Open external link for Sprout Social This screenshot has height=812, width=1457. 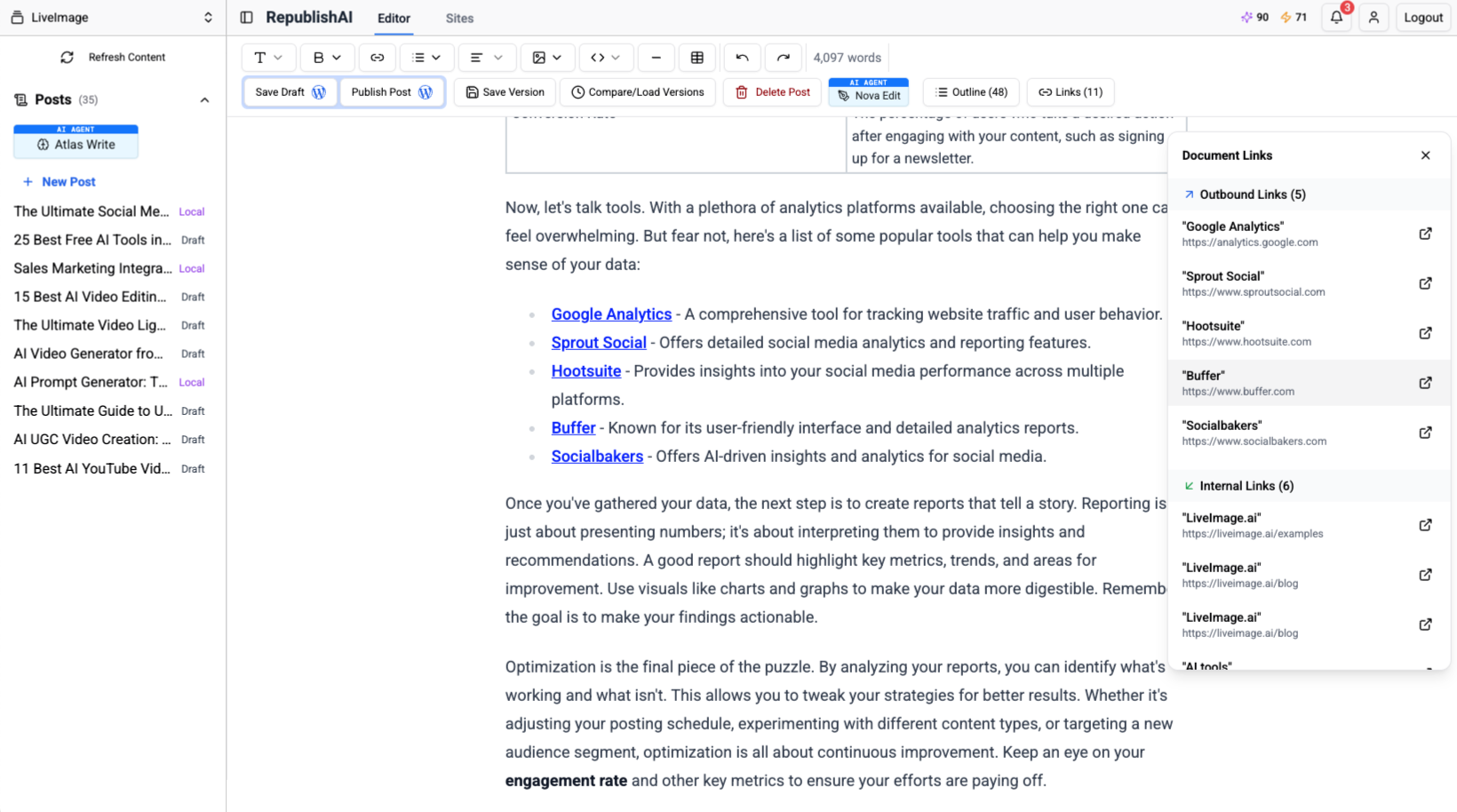click(x=1425, y=283)
